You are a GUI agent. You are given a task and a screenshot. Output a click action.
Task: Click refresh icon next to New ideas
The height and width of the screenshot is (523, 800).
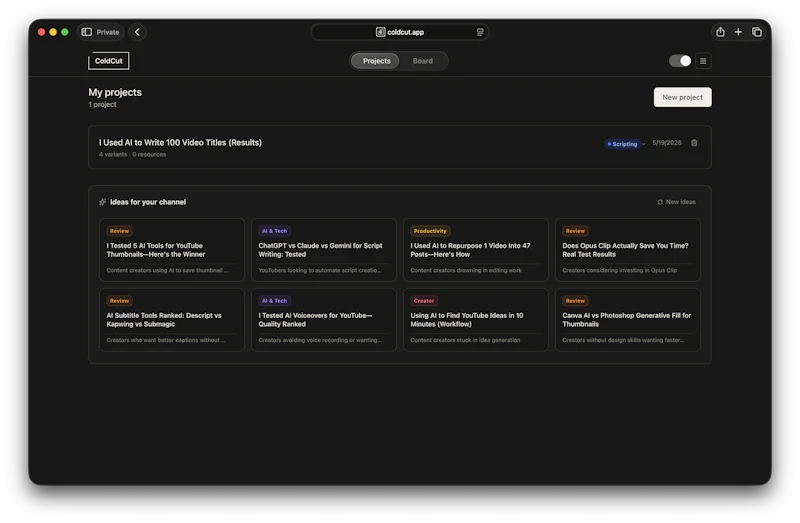[660, 202]
